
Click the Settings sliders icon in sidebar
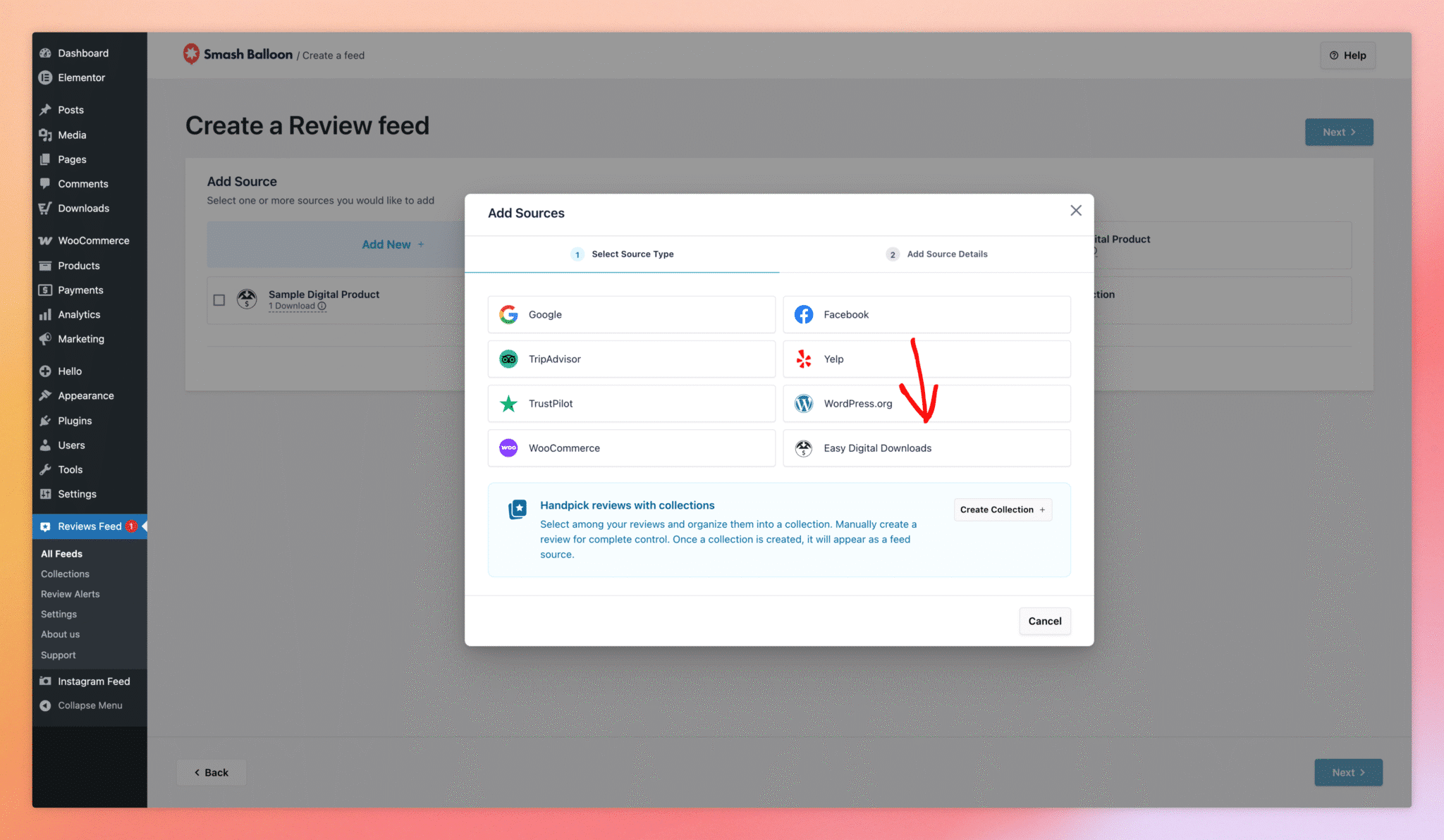(x=45, y=494)
